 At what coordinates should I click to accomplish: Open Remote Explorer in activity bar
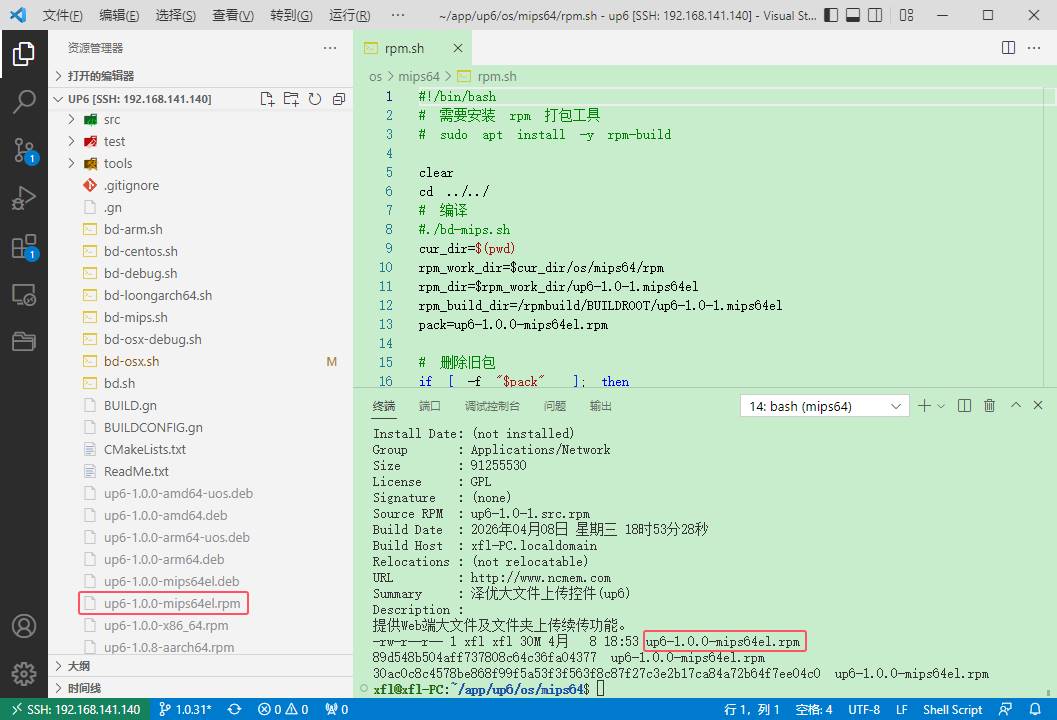coord(24,295)
